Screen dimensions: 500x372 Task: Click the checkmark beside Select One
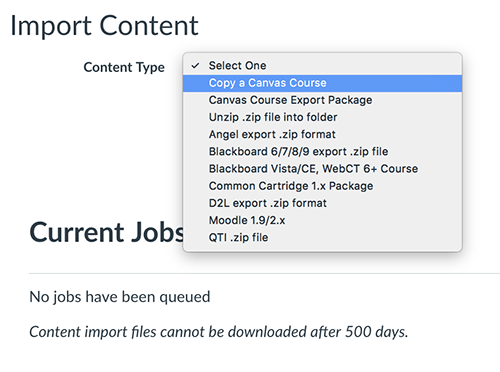coord(195,66)
